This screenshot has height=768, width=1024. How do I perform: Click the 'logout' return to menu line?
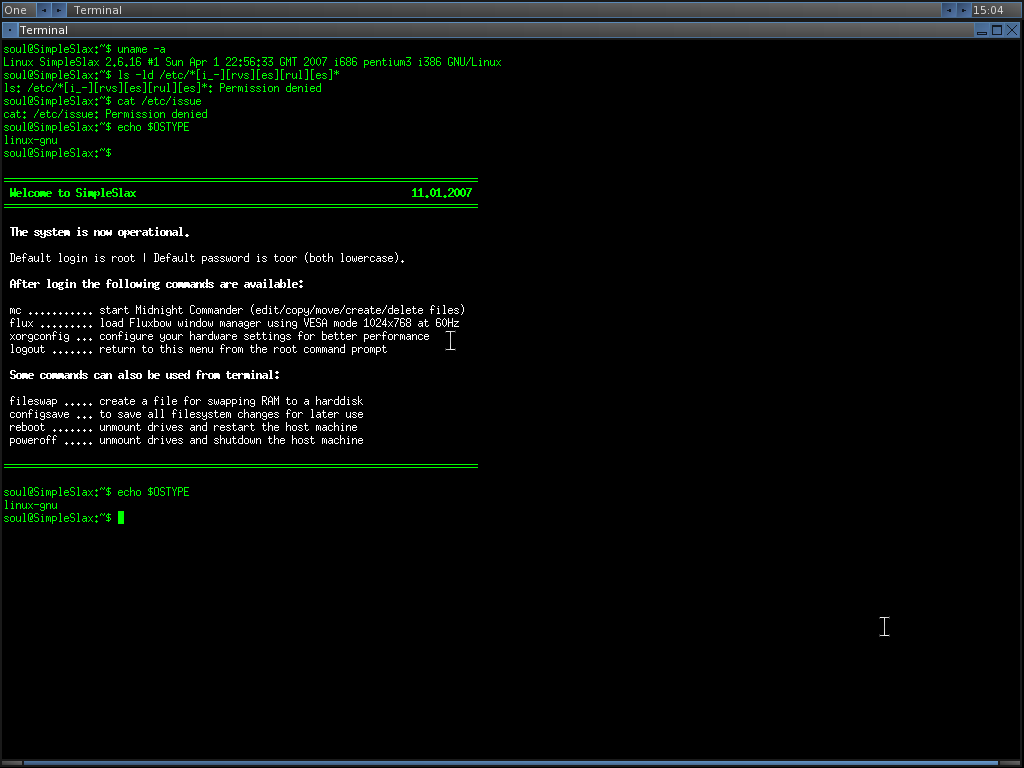(x=199, y=349)
